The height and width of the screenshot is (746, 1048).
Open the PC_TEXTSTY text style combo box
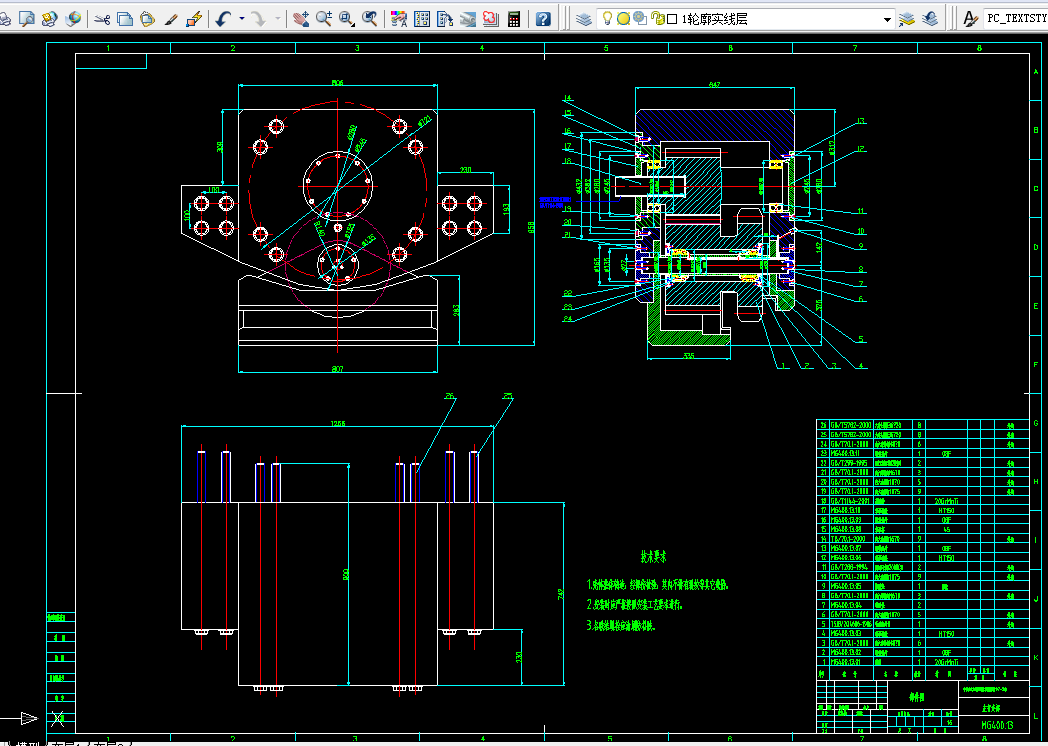click(x=1015, y=18)
